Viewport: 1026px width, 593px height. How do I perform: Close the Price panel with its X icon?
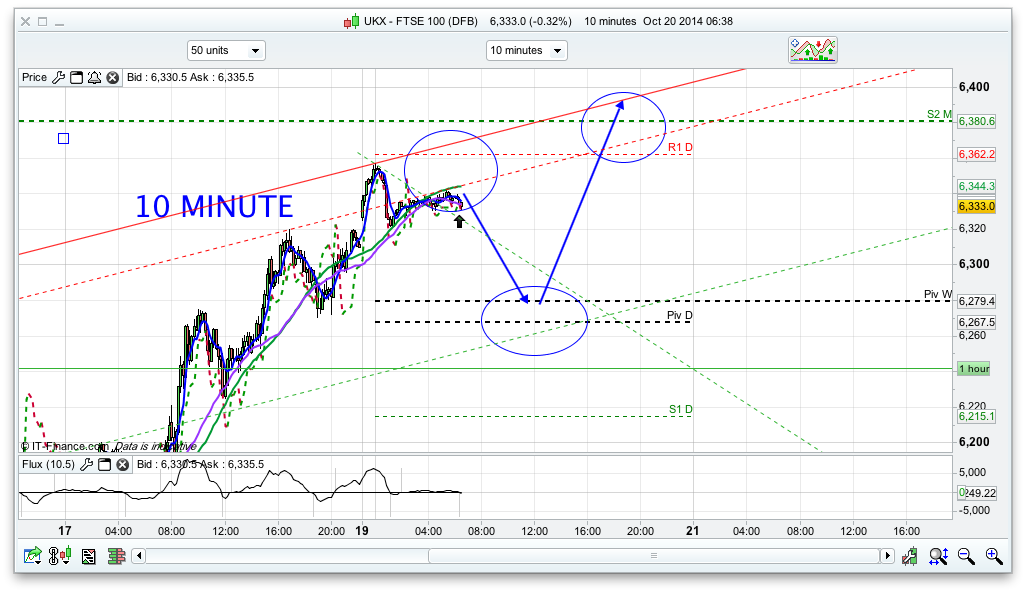click(x=113, y=77)
